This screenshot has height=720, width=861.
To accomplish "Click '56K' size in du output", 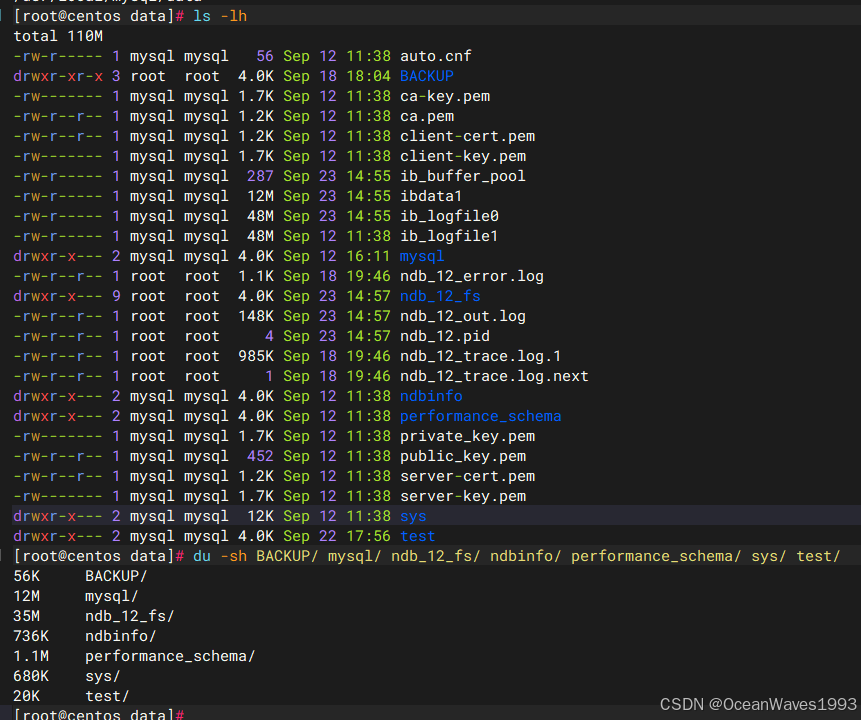I will 26,576.
